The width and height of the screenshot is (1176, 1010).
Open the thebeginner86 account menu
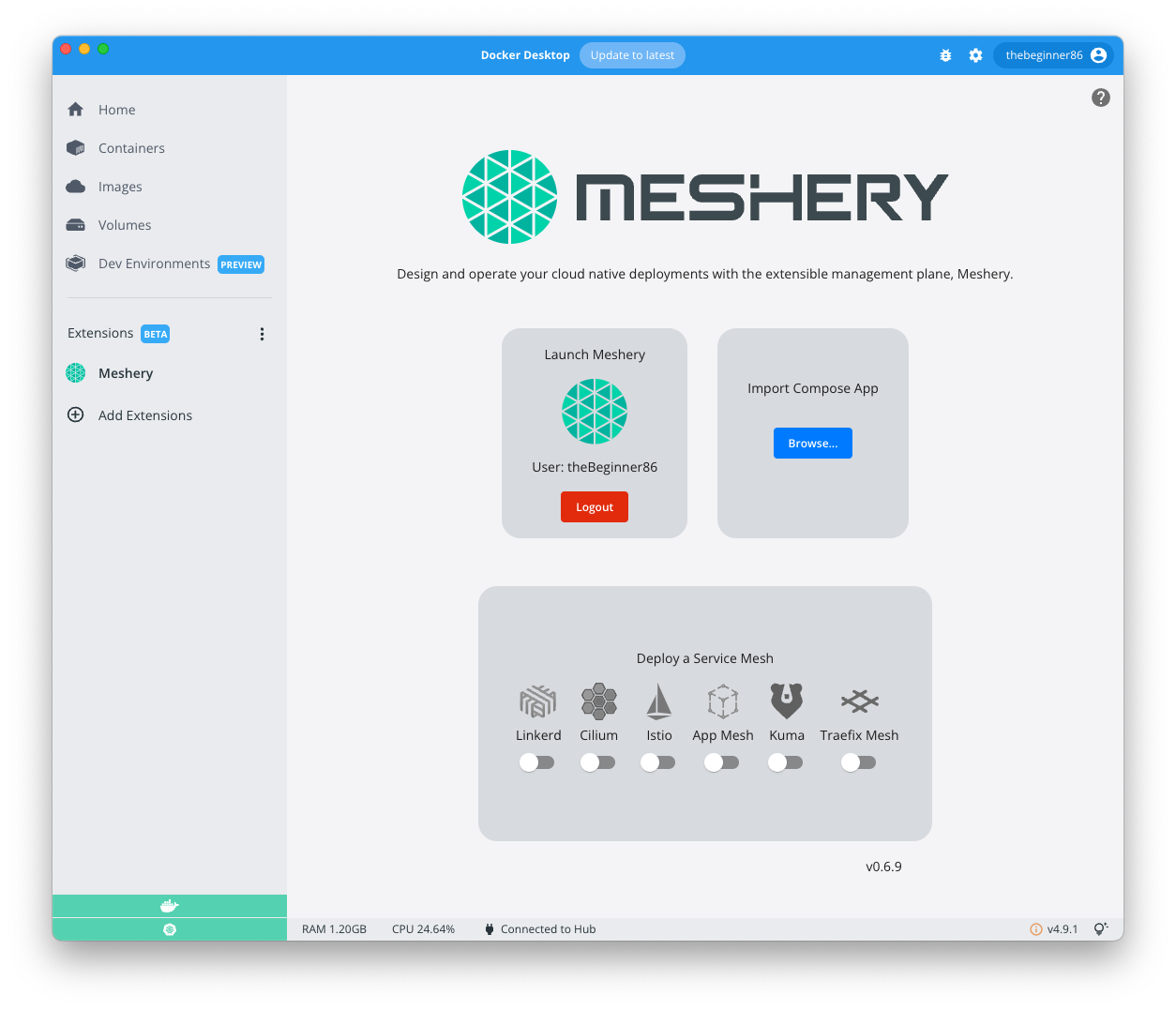1053,54
